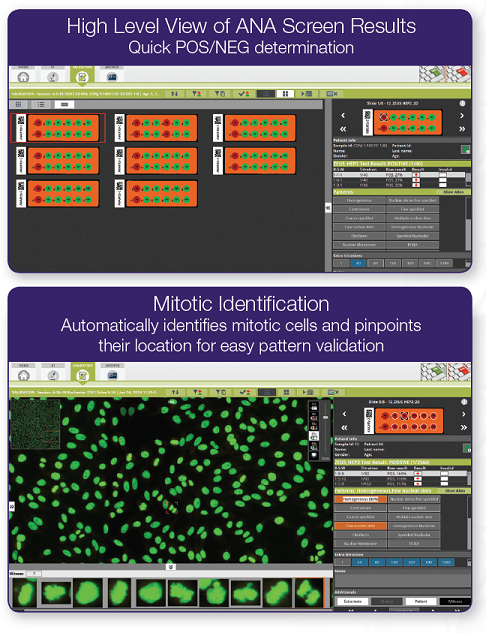Click the filter-with-person icon in upper toolbar

pyautogui.click(x=197, y=94)
